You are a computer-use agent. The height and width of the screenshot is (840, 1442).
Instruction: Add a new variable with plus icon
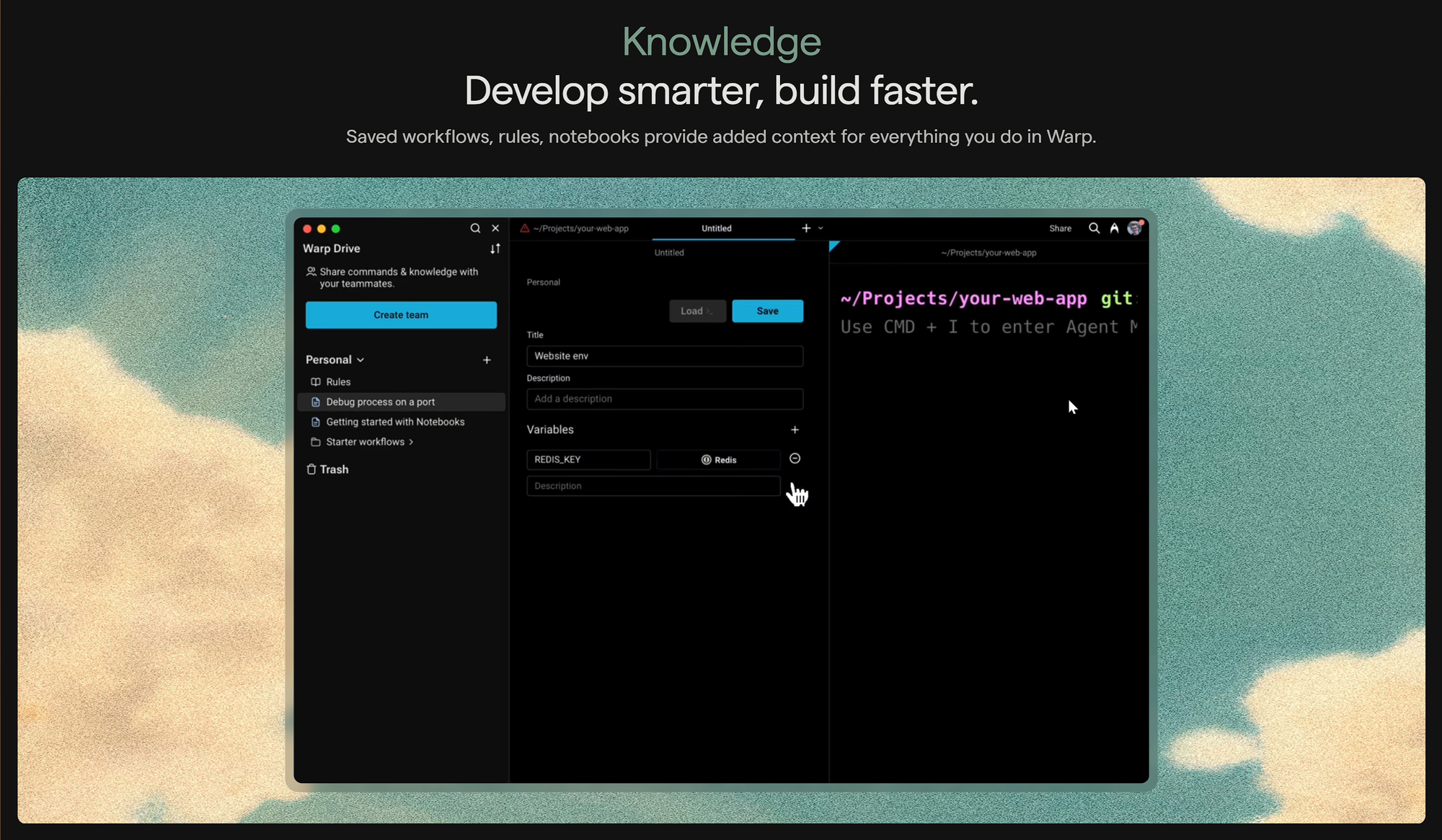click(x=795, y=430)
